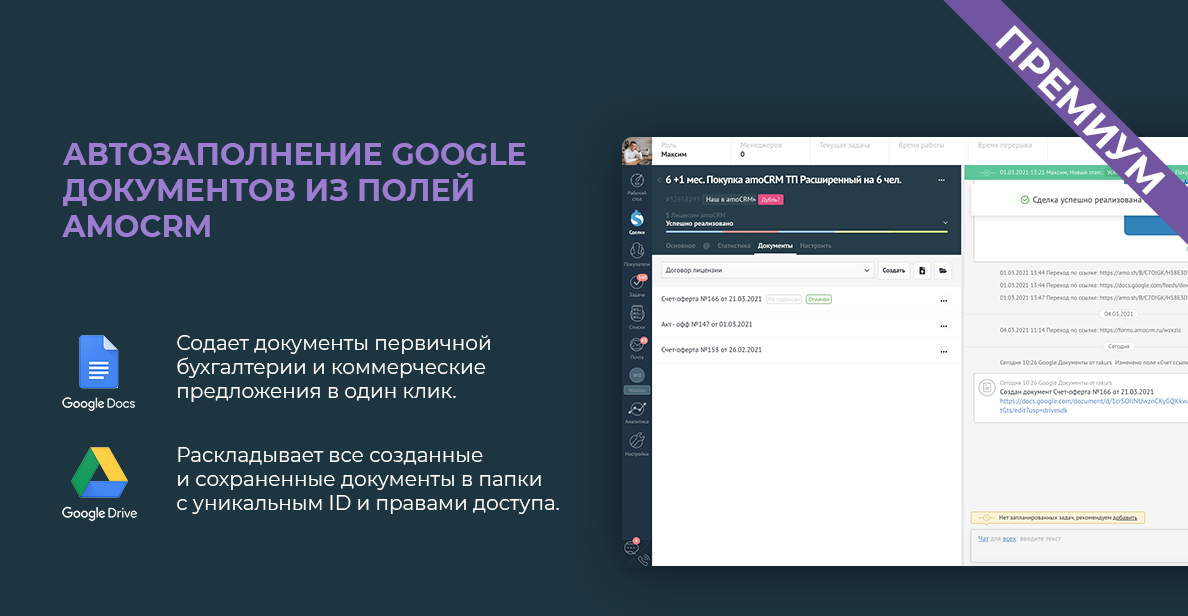Open Счет-оферта №153 от 26.02.2021
This screenshot has width=1188, height=616.
(711, 350)
